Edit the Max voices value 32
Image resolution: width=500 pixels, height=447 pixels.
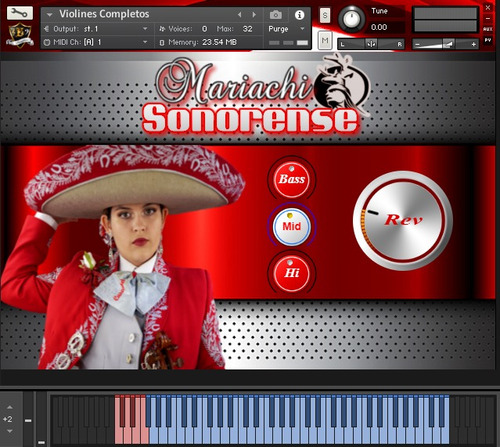tap(247, 29)
